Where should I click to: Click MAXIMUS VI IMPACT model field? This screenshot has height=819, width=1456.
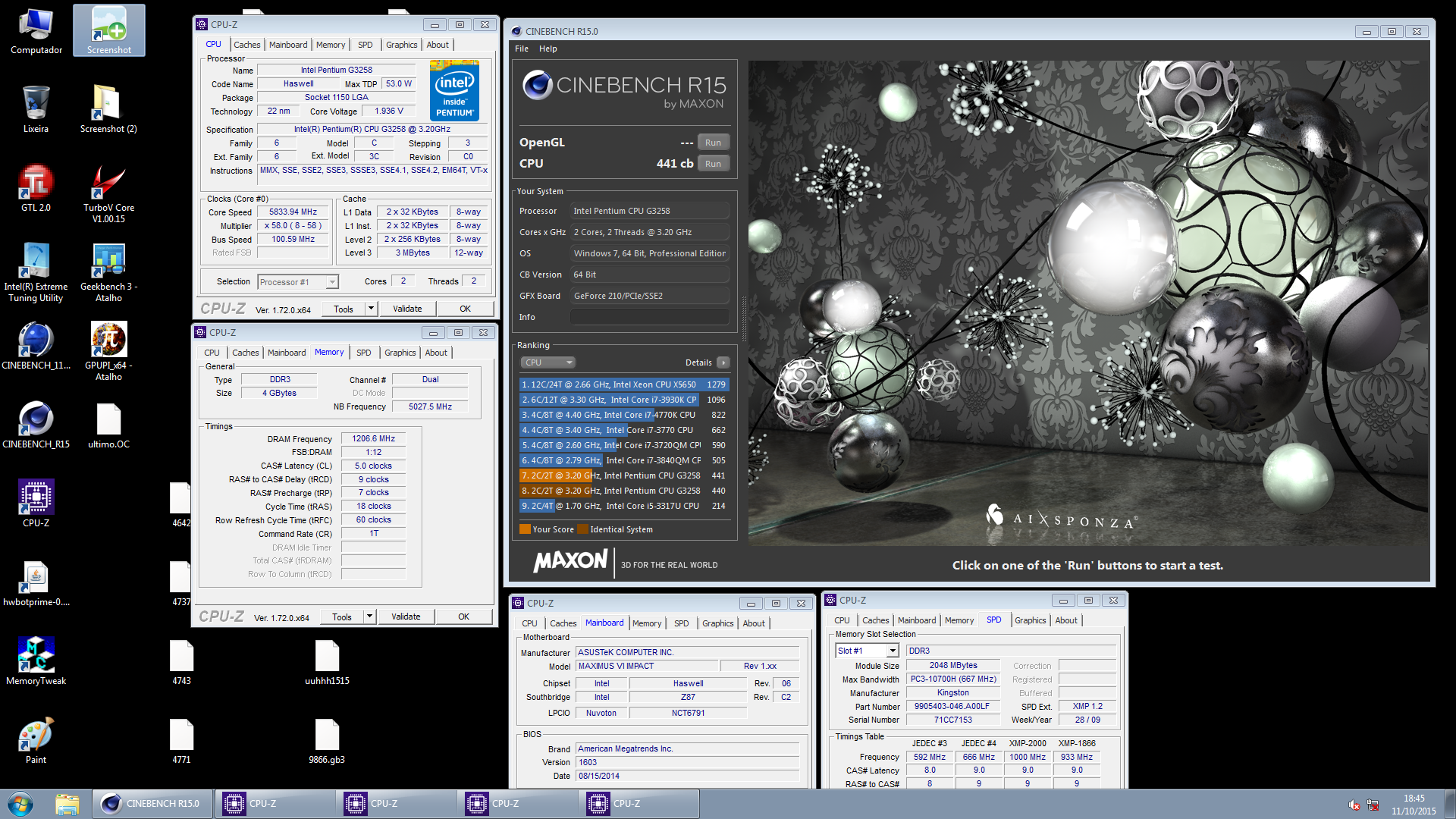point(647,666)
